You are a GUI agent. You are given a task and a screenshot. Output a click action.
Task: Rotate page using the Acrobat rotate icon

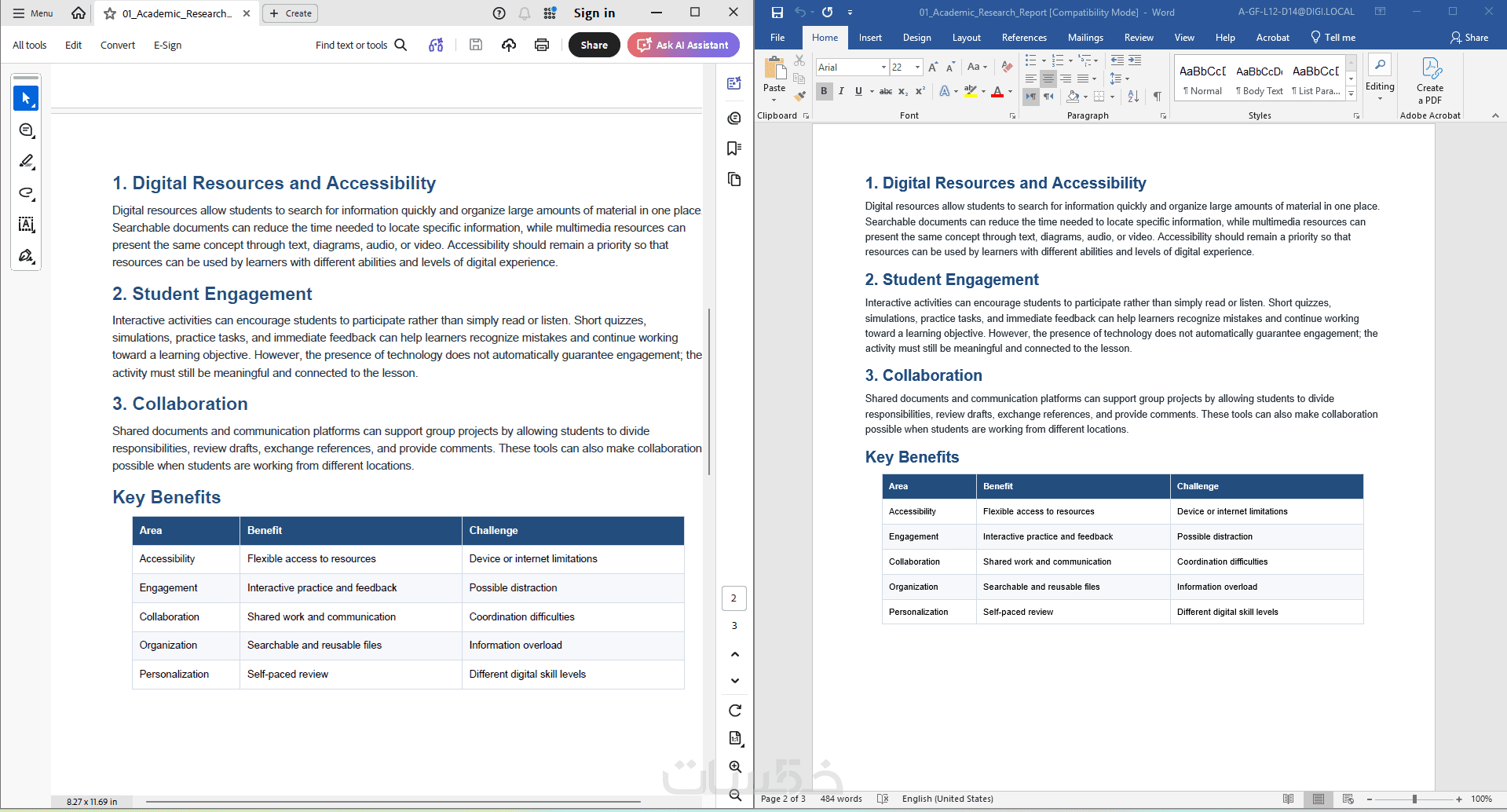pos(735,711)
